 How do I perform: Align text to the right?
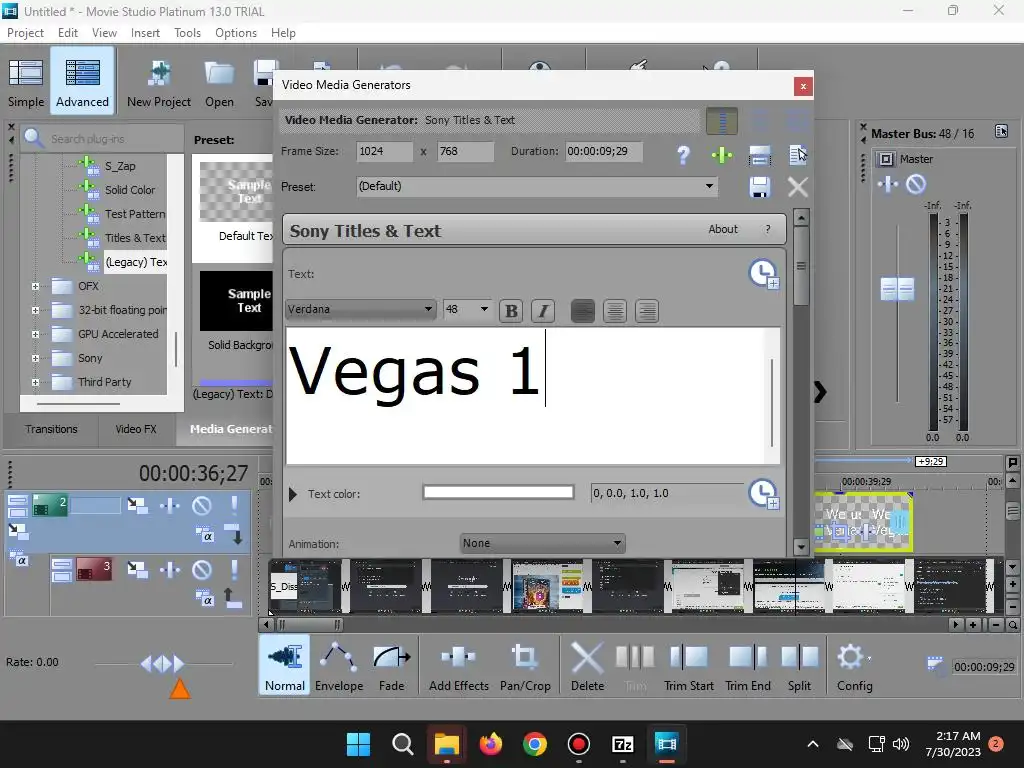tap(647, 311)
